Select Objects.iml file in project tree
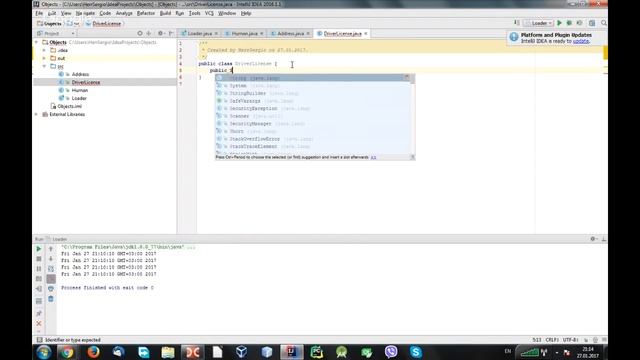This screenshot has width=640, height=360. click(69, 106)
